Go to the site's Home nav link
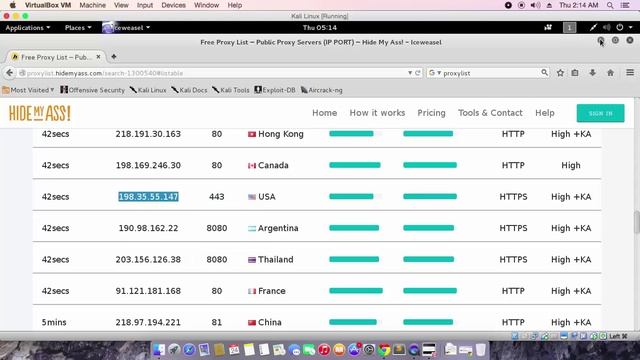640x360 pixels. [324, 113]
